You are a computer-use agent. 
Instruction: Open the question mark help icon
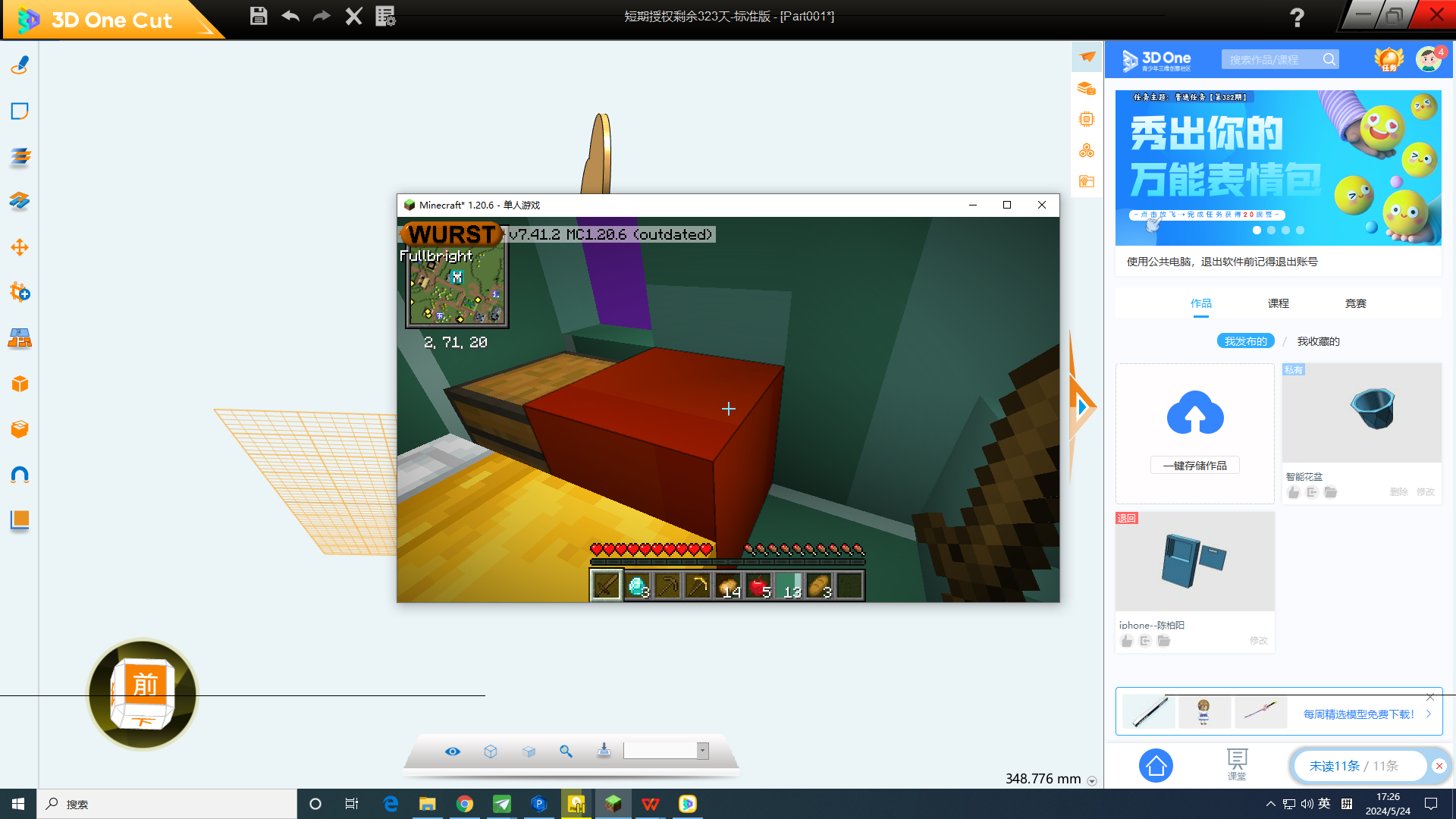click(1297, 17)
